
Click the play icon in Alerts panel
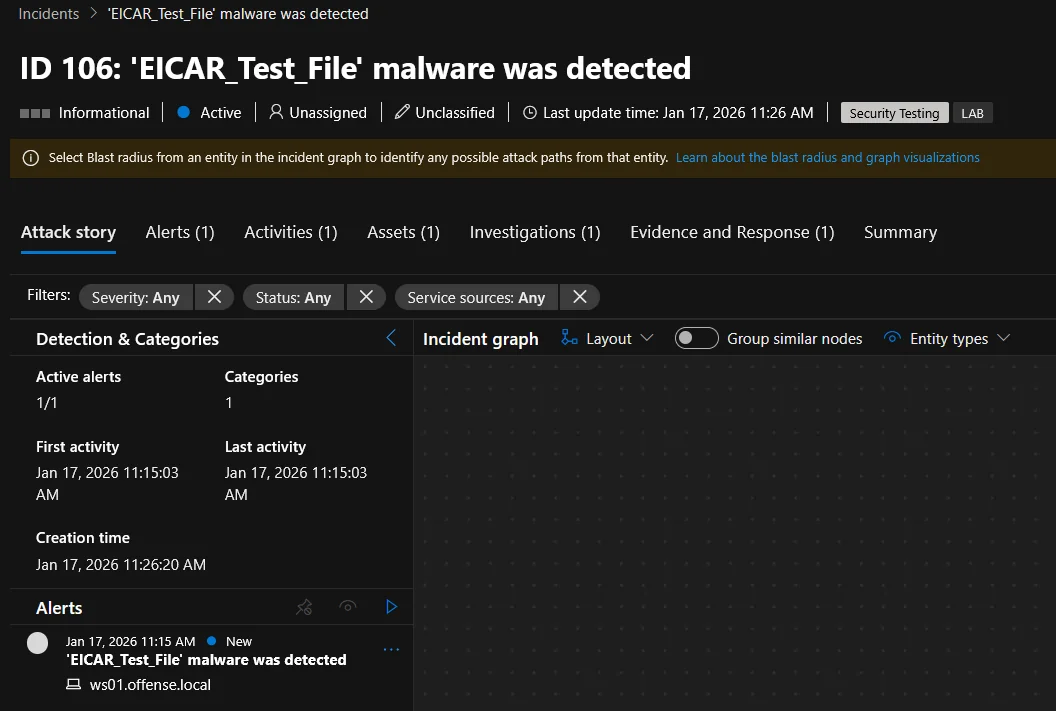[391, 607]
